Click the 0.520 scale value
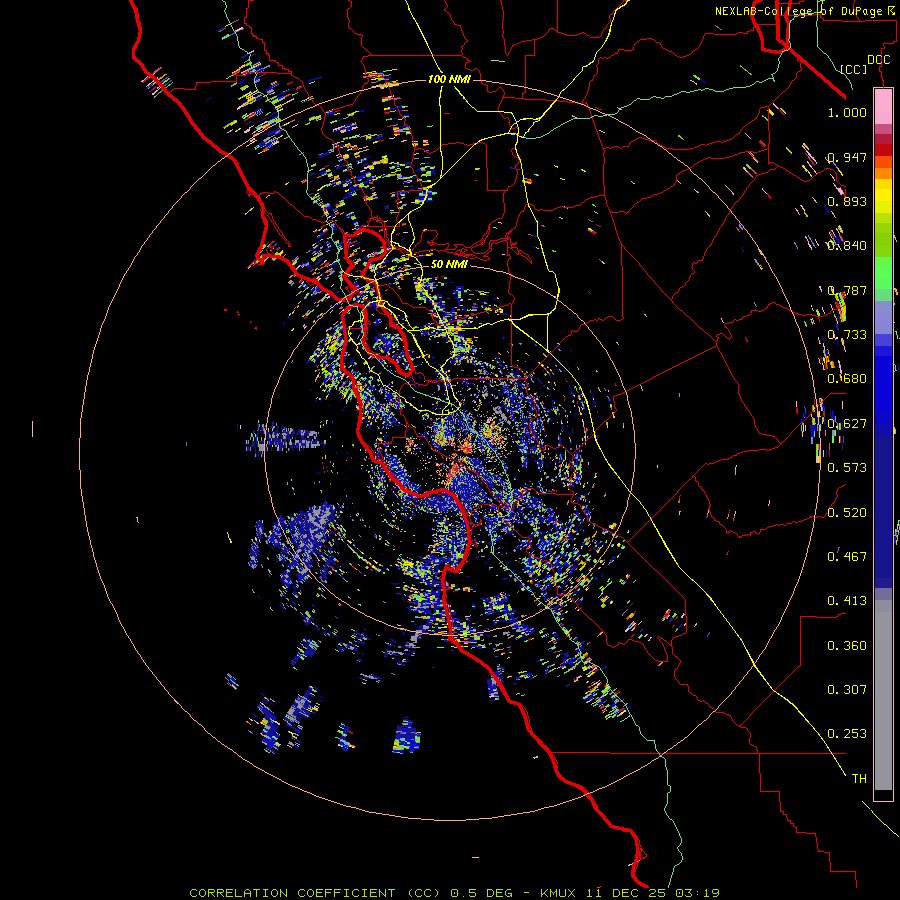The height and width of the screenshot is (900, 900). pos(847,513)
